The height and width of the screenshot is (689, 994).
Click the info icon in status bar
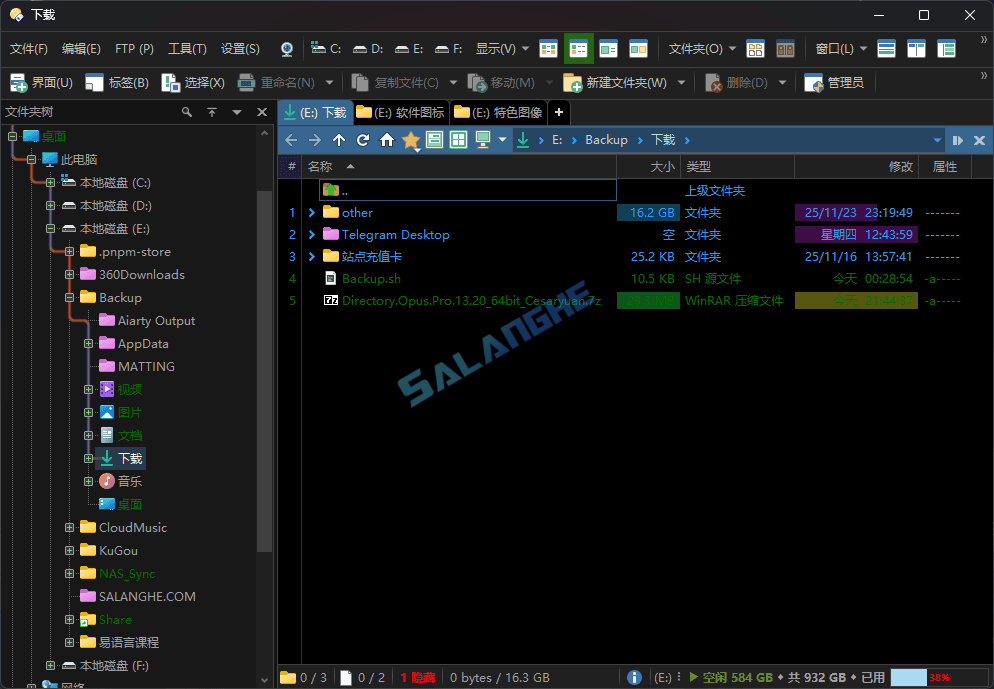pyautogui.click(x=634, y=677)
